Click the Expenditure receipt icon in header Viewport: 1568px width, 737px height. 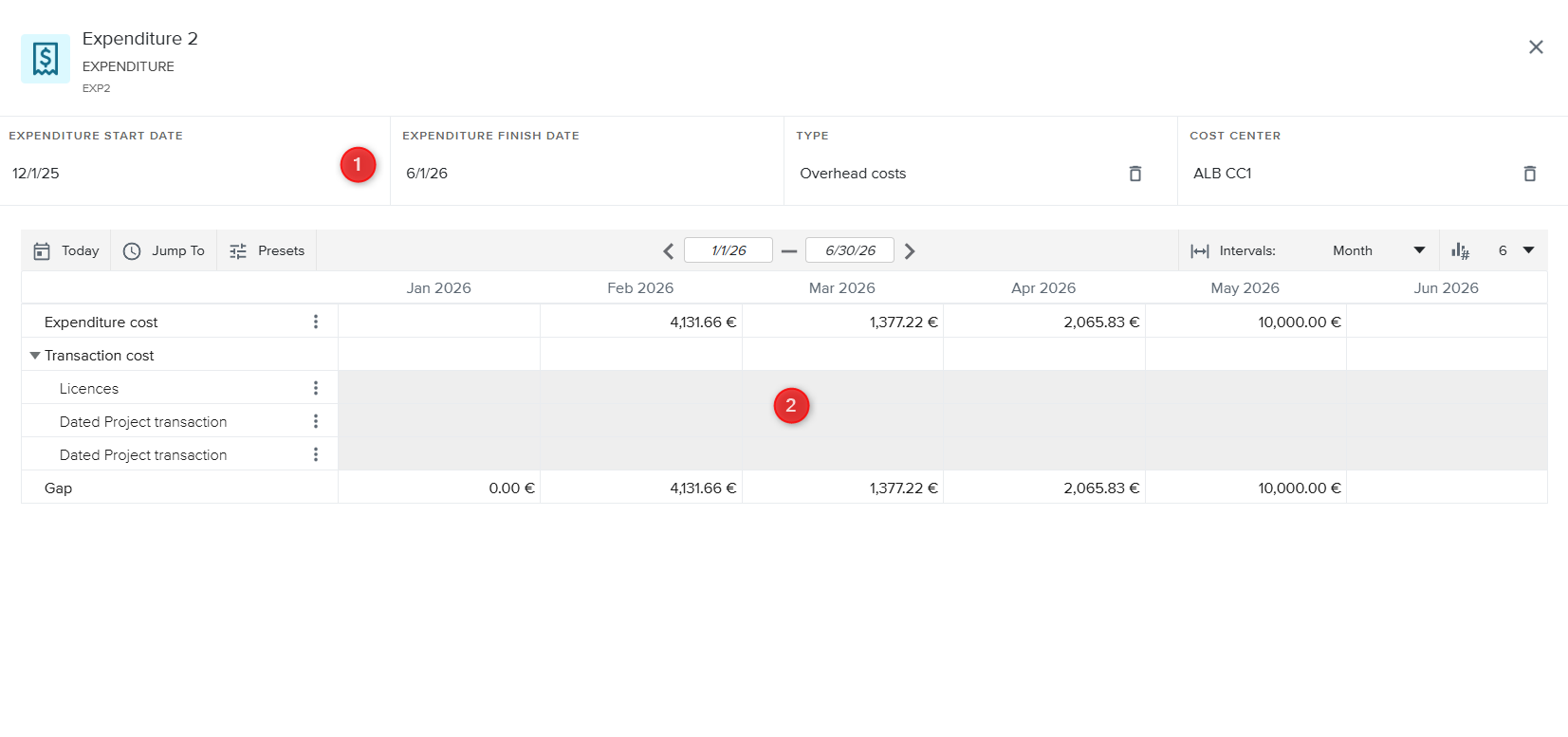pos(46,59)
